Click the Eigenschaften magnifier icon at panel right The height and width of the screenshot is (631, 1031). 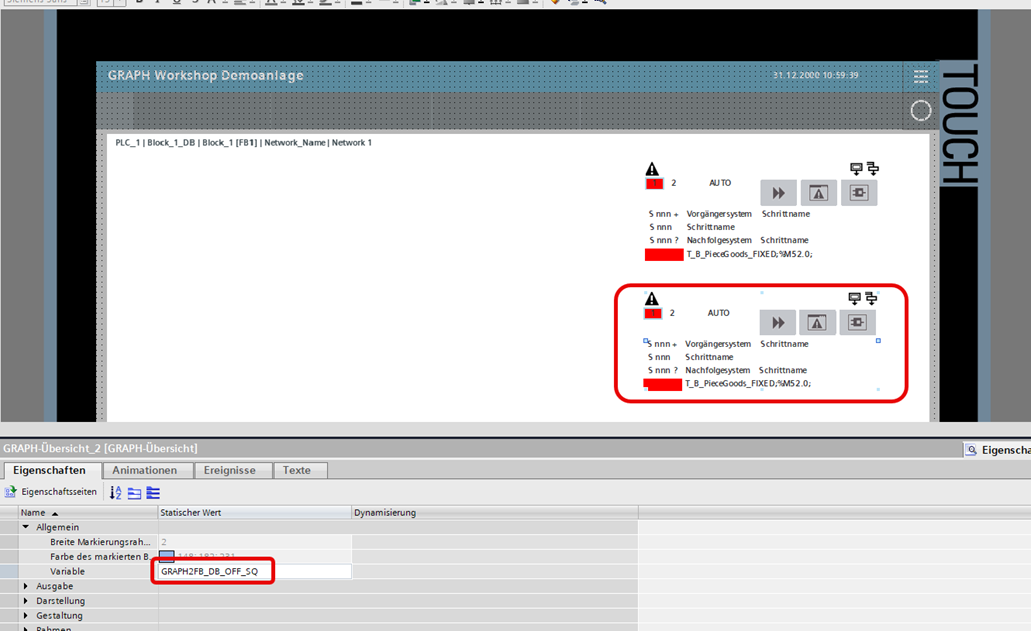pos(971,450)
